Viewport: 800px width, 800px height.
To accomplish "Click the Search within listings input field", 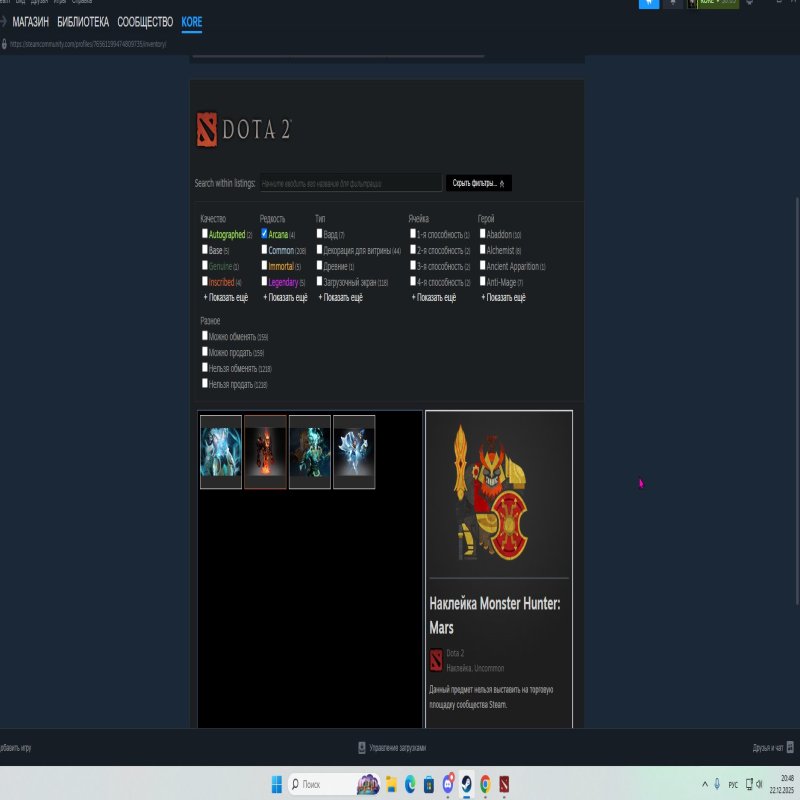I will [349, 183].
